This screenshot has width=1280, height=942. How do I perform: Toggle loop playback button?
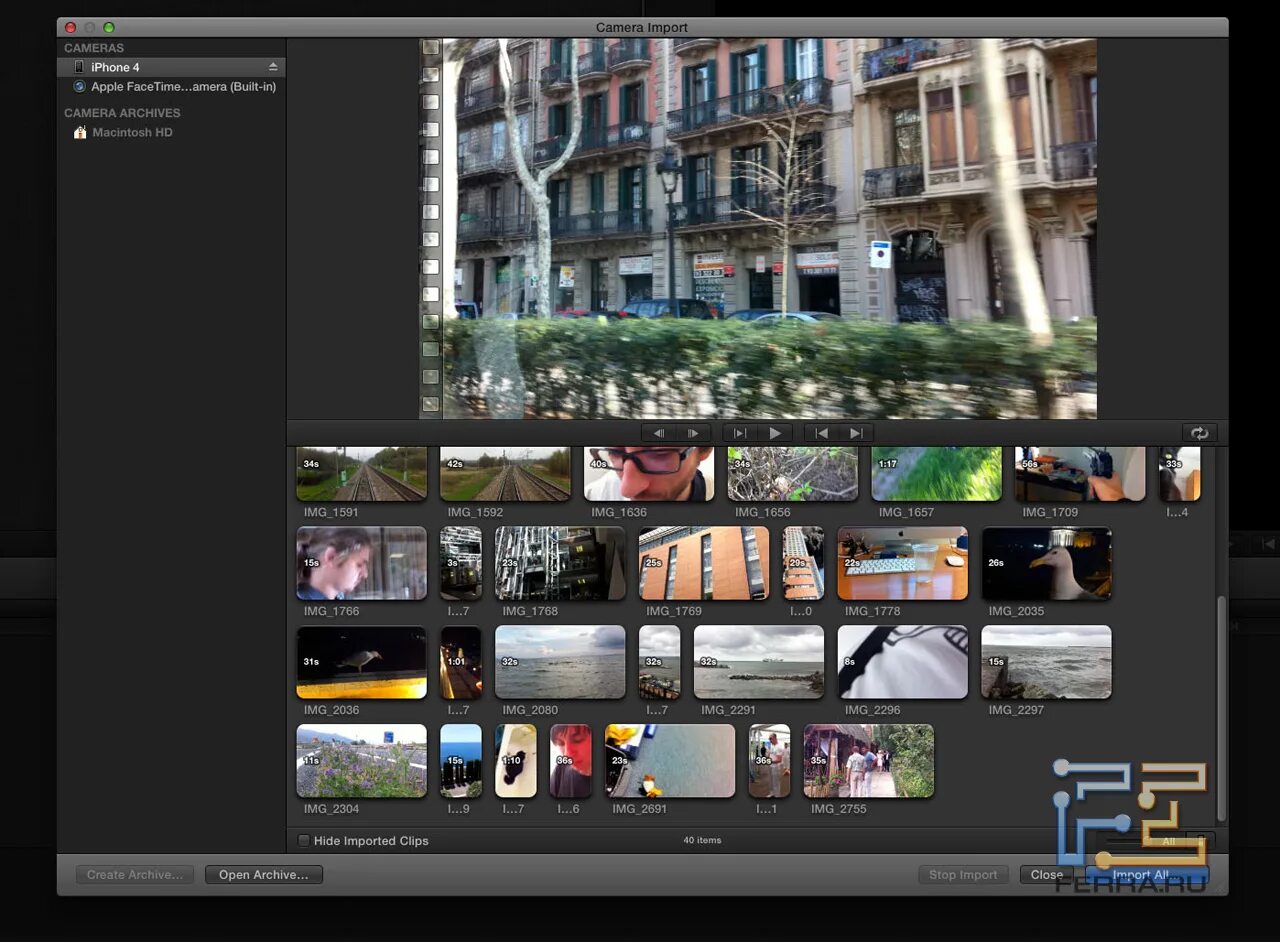[x=1199, y=433]
